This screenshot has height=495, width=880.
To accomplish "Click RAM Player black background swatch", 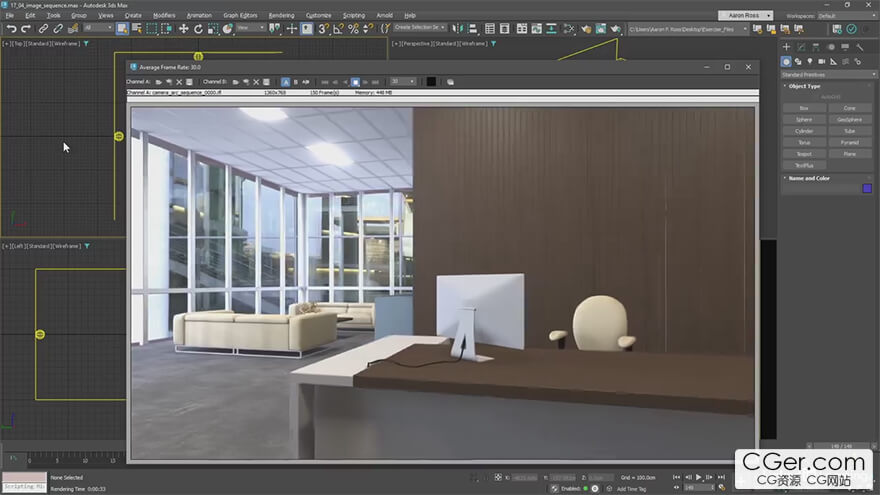I will (431, 82).
